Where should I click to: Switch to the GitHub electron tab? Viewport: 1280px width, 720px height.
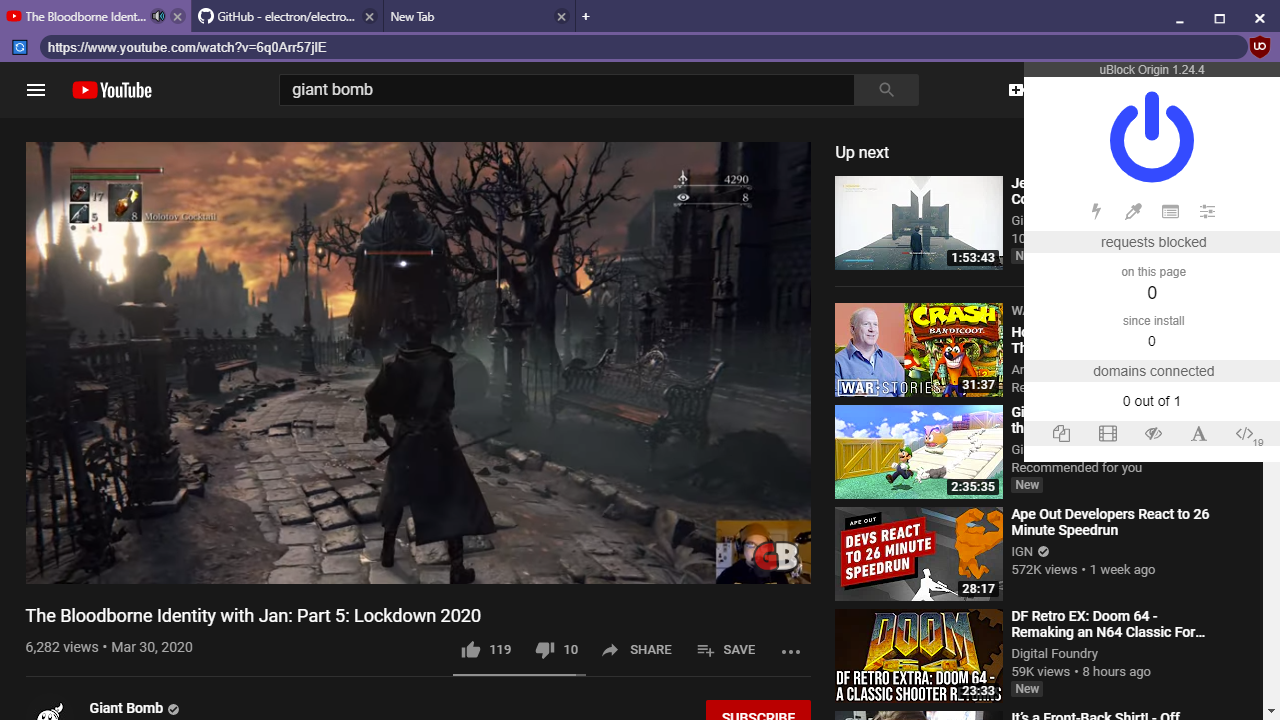285,17
